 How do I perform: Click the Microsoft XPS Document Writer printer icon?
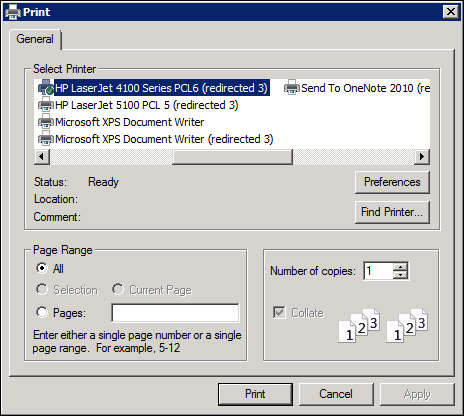pos(46,122)
